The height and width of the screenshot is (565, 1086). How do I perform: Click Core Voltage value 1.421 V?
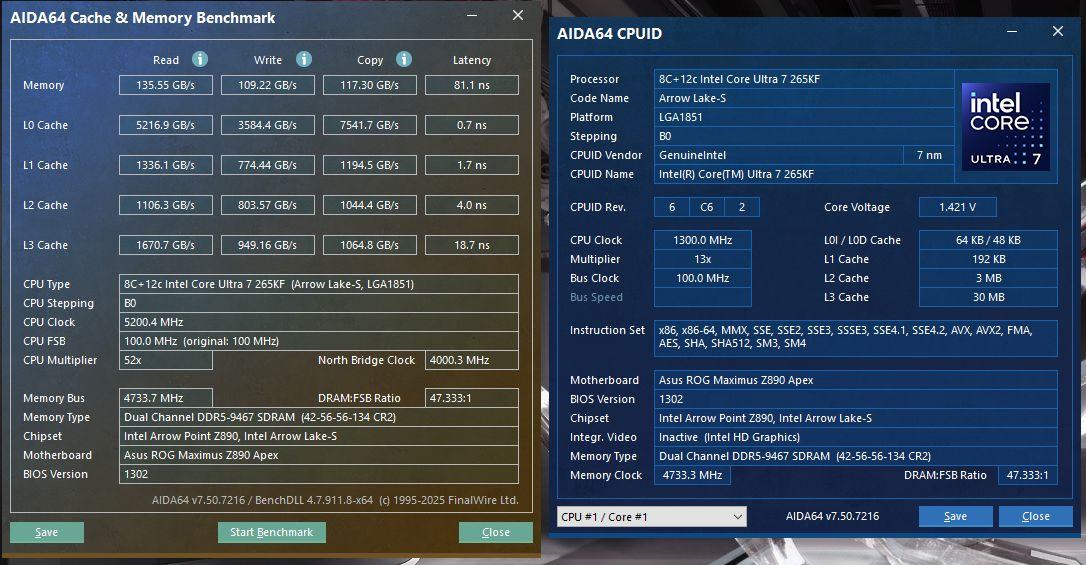[x=957, y=207]
